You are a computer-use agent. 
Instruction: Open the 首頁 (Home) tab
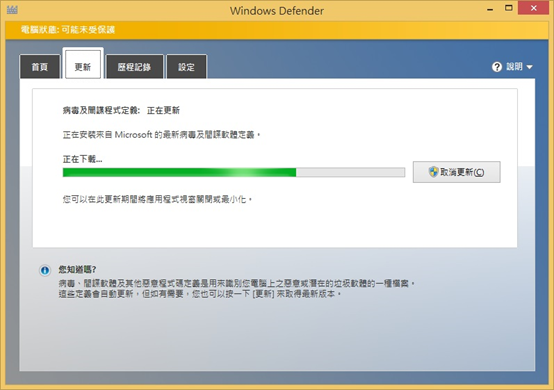[x=40, y=66]
